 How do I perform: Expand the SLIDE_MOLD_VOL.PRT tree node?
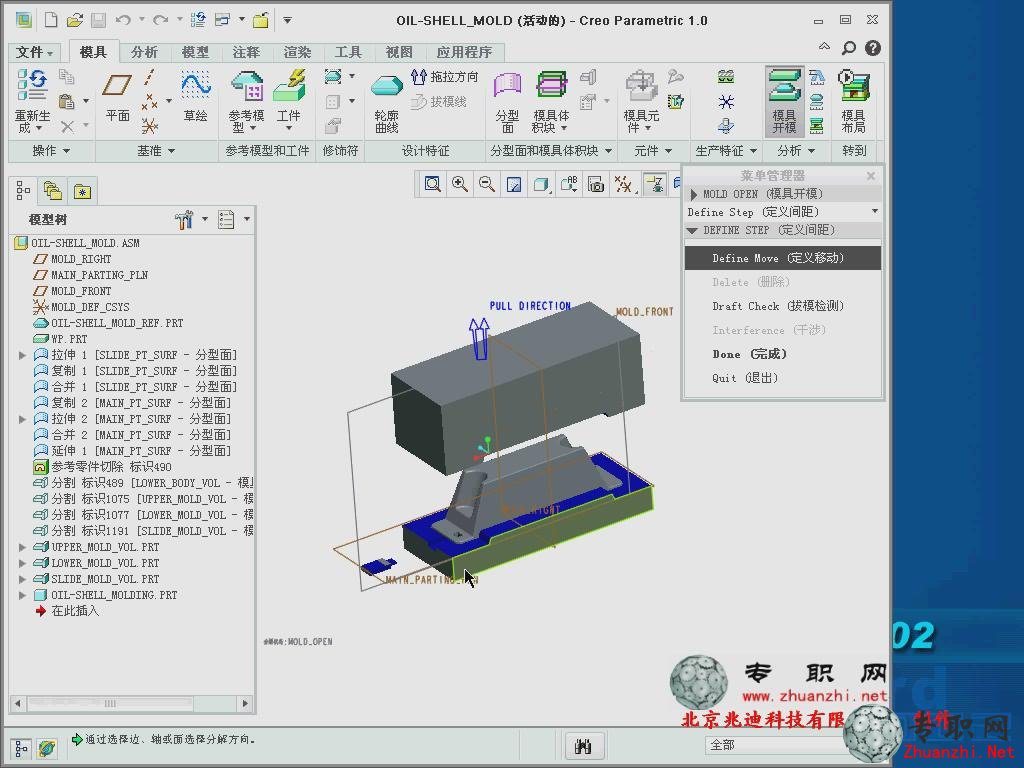coord(22,579)
